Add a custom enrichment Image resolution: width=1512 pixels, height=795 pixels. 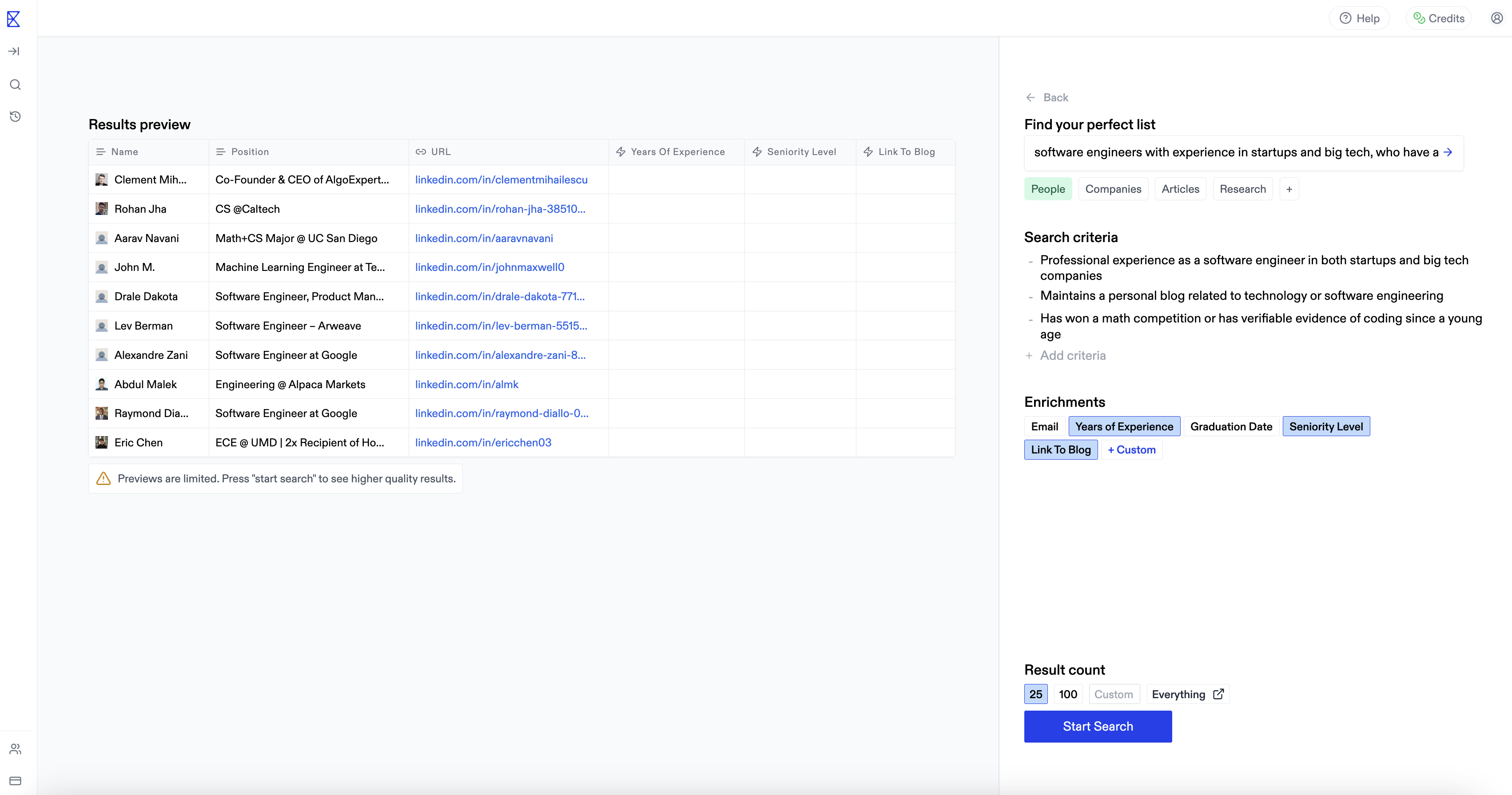coord(1131,449)
